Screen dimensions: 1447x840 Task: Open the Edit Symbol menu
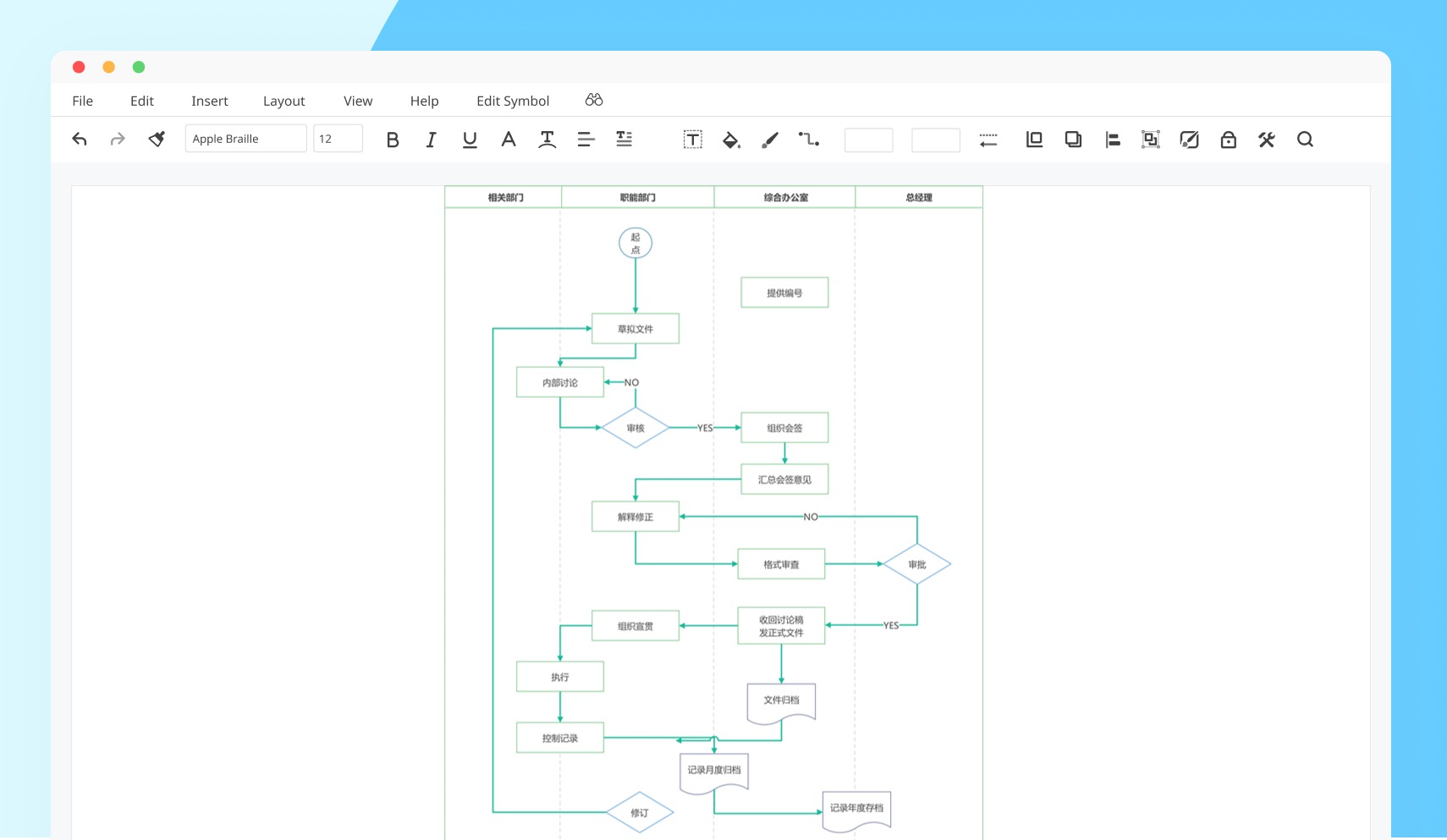pos(513,101)
